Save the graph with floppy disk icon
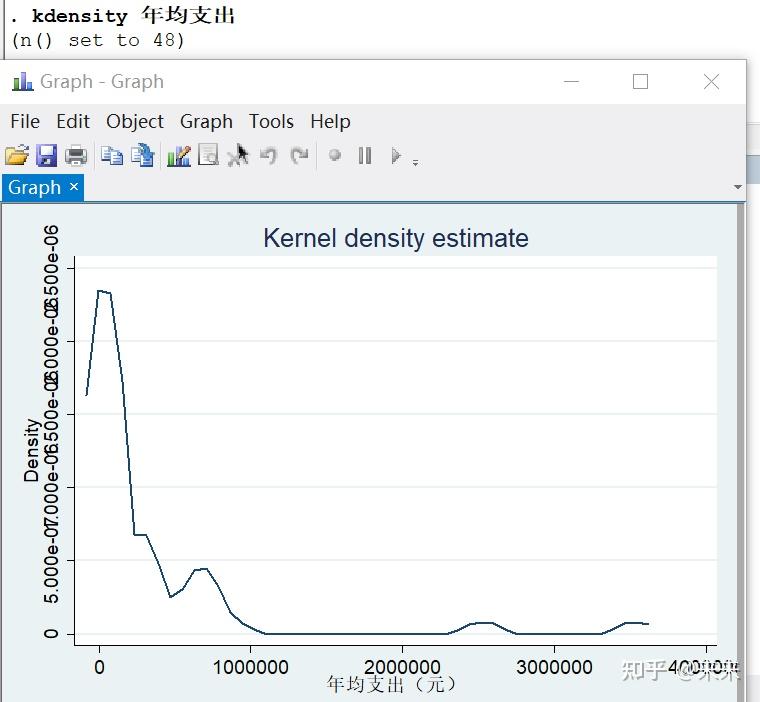This screenshot has height=702, width=760. pos(46,156)
